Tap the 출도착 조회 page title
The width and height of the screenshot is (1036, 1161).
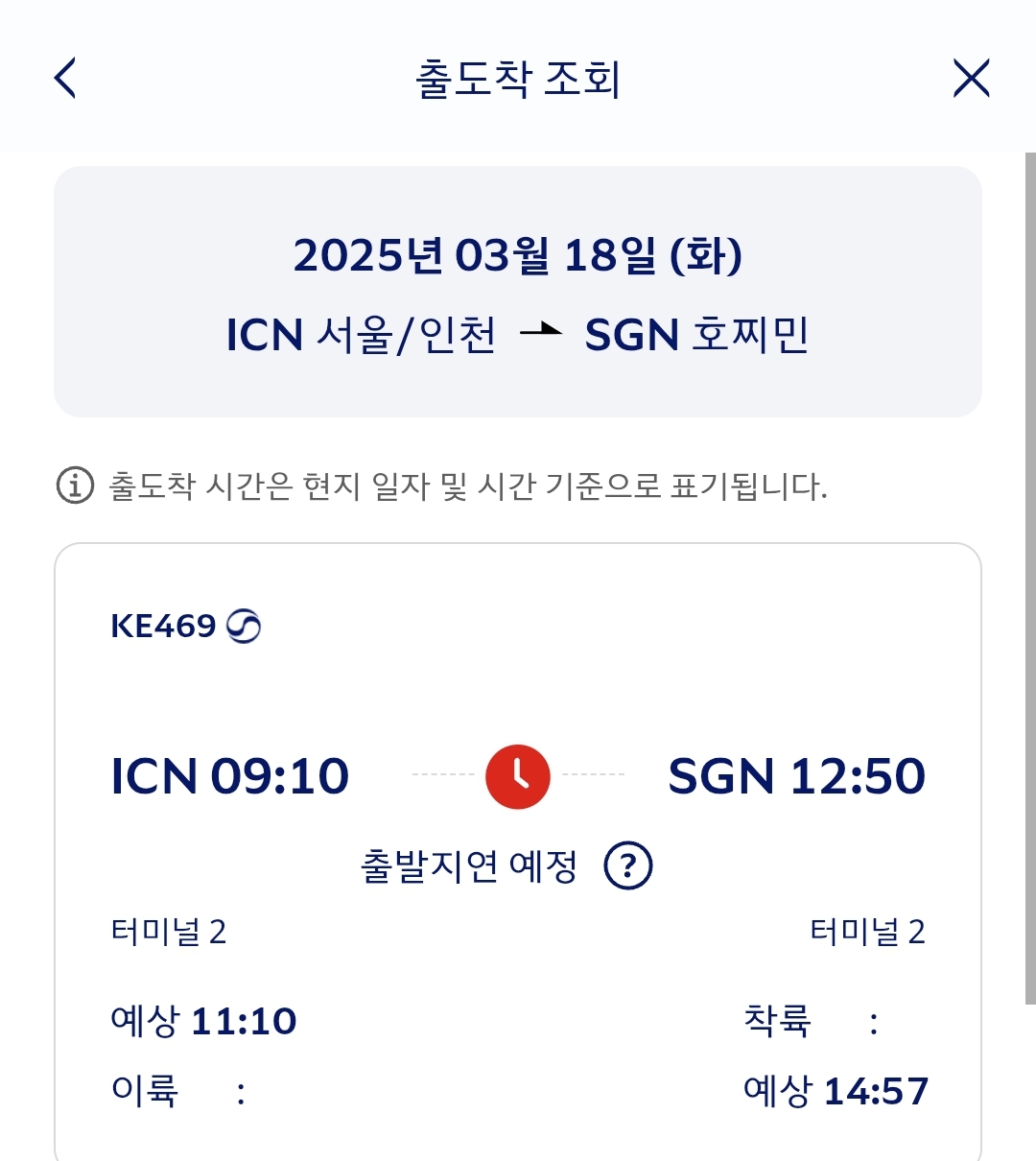(518, 79)
